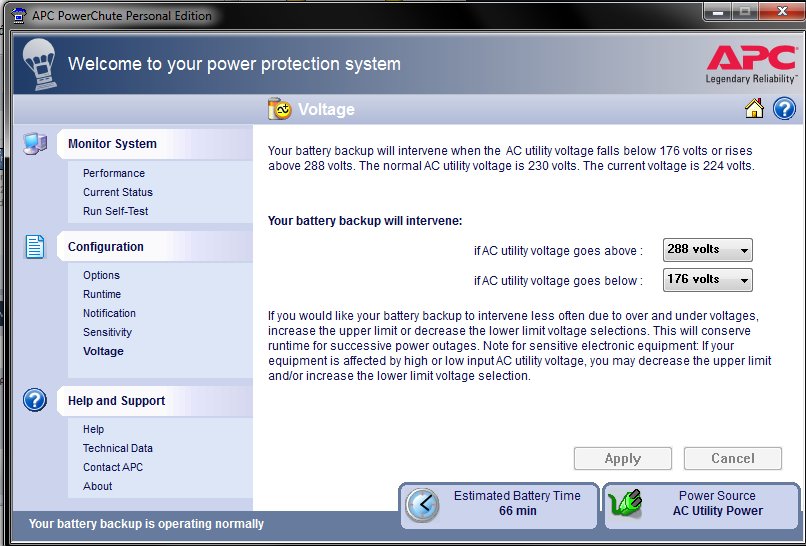806x546 pixels.
Task: Open the lower limit 176 volts dropdown
Action: (x=707, y=280)
